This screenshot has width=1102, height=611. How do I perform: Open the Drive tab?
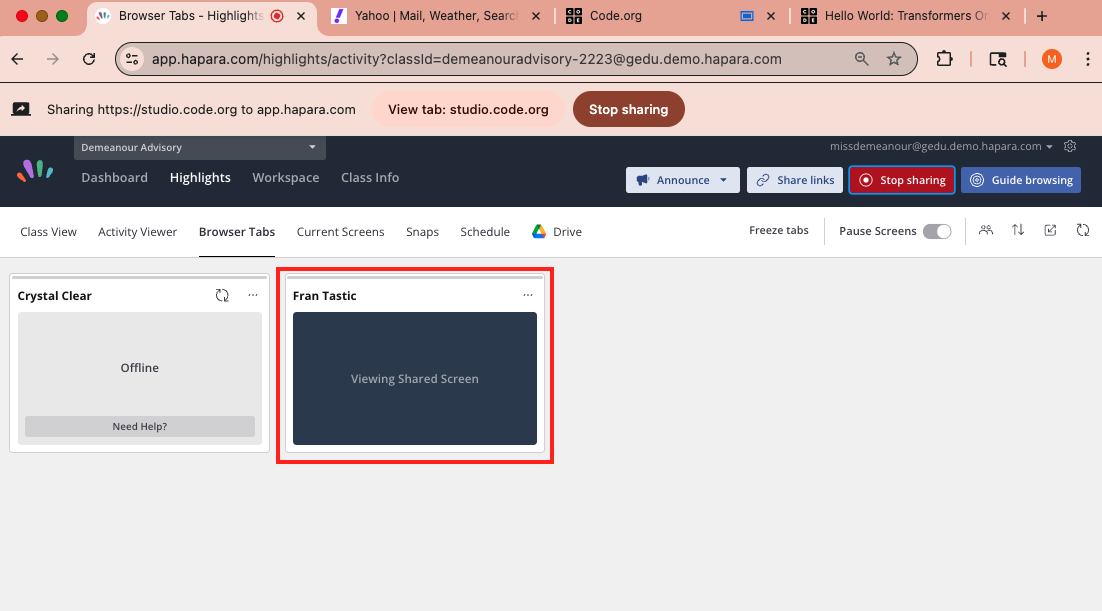point(557,231)
